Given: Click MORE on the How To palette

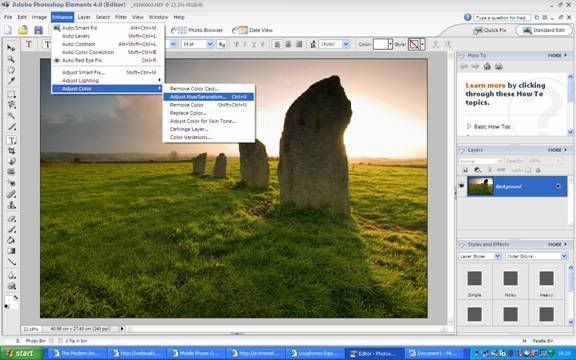Looking at the screenshot, I should [x=557, y=55].
